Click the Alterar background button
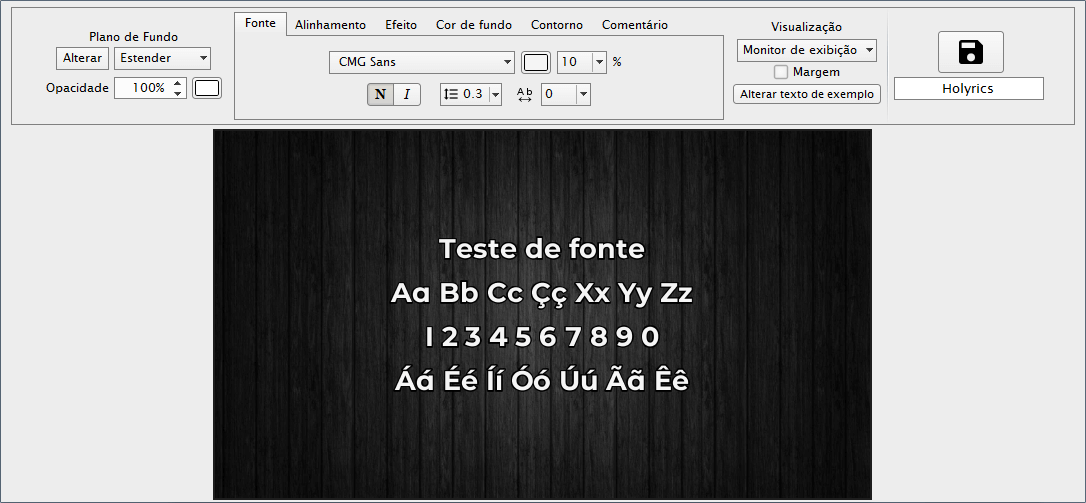Viewport: 1086px width, 503px height. [82, 58]
